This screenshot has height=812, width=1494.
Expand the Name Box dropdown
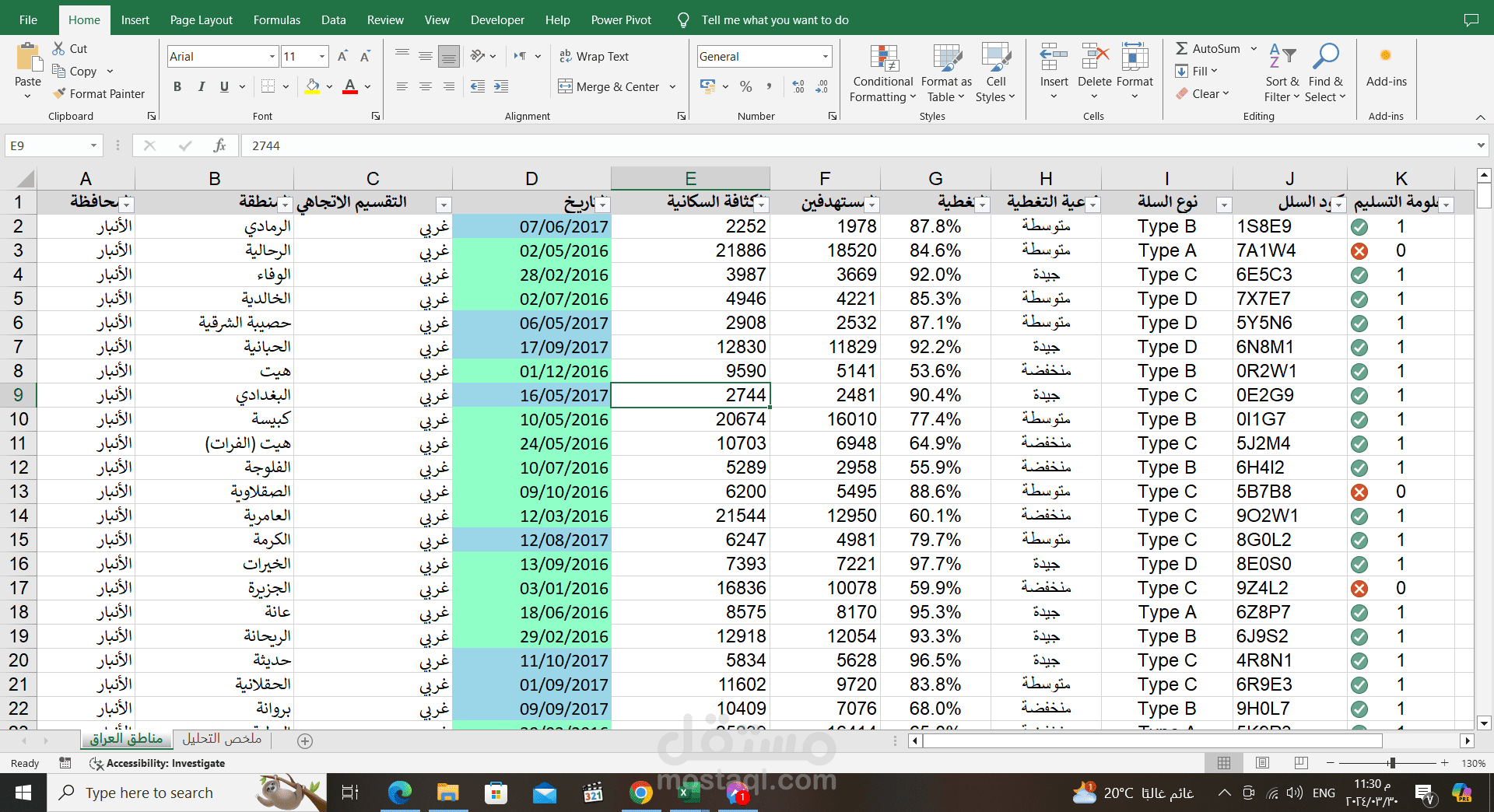pyautogui.click(x=93, y=145)
